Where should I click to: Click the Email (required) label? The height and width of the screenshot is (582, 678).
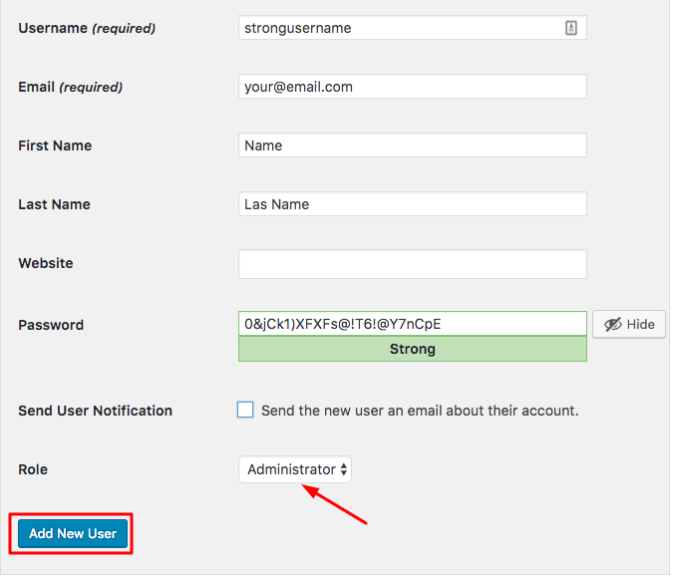click(x=70, y=87)
